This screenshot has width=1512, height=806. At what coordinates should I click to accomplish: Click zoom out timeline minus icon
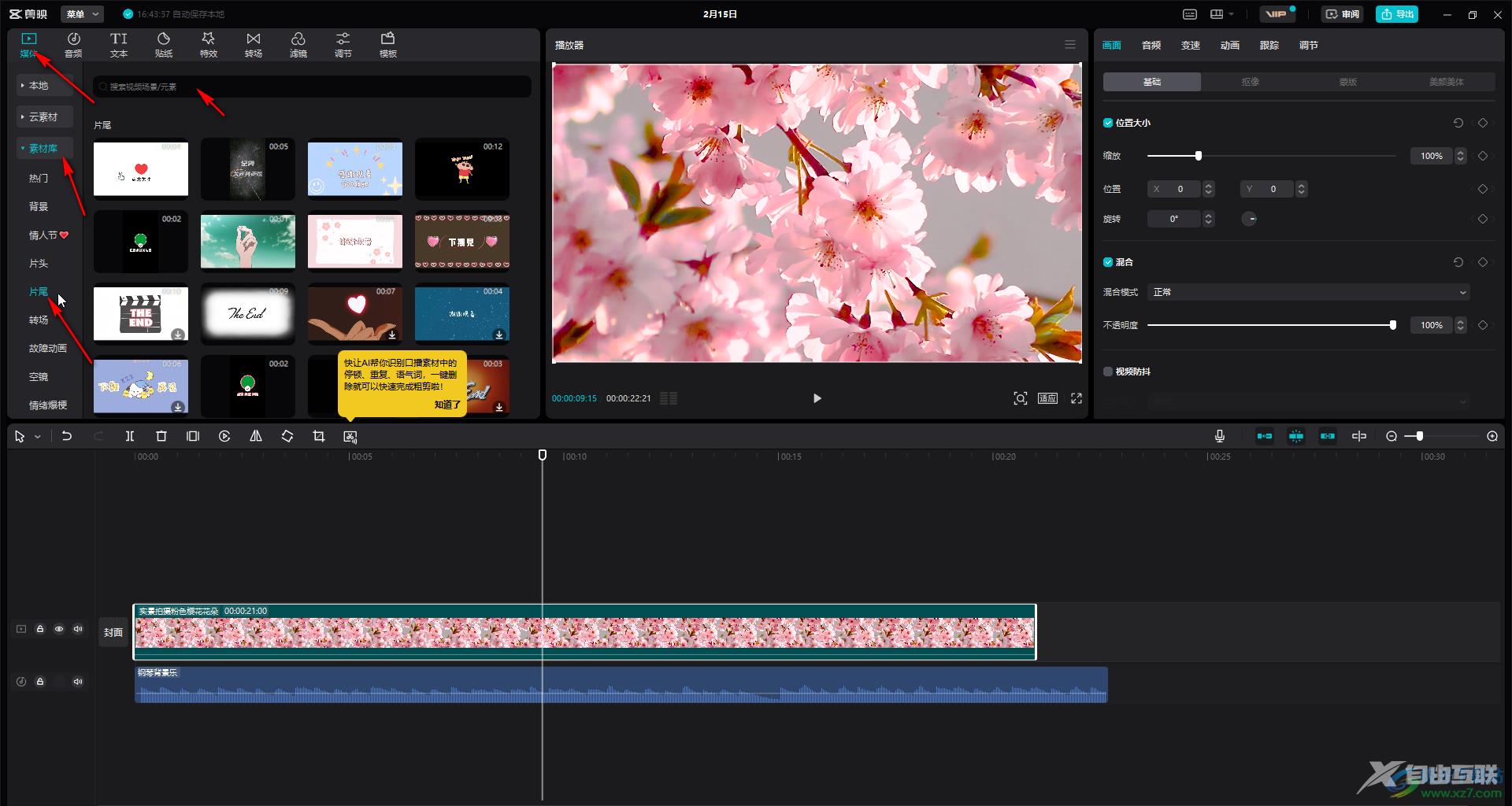tap(1392, 436)
